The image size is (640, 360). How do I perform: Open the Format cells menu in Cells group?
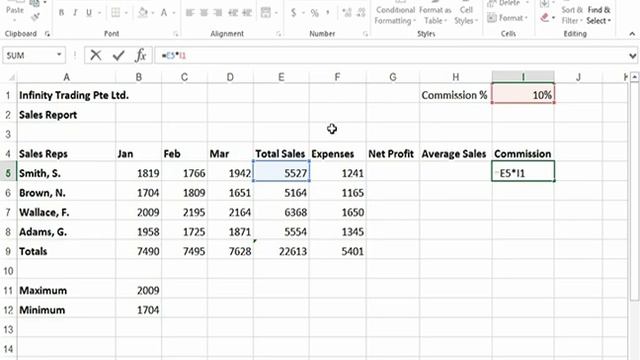(x=507, y=18)
